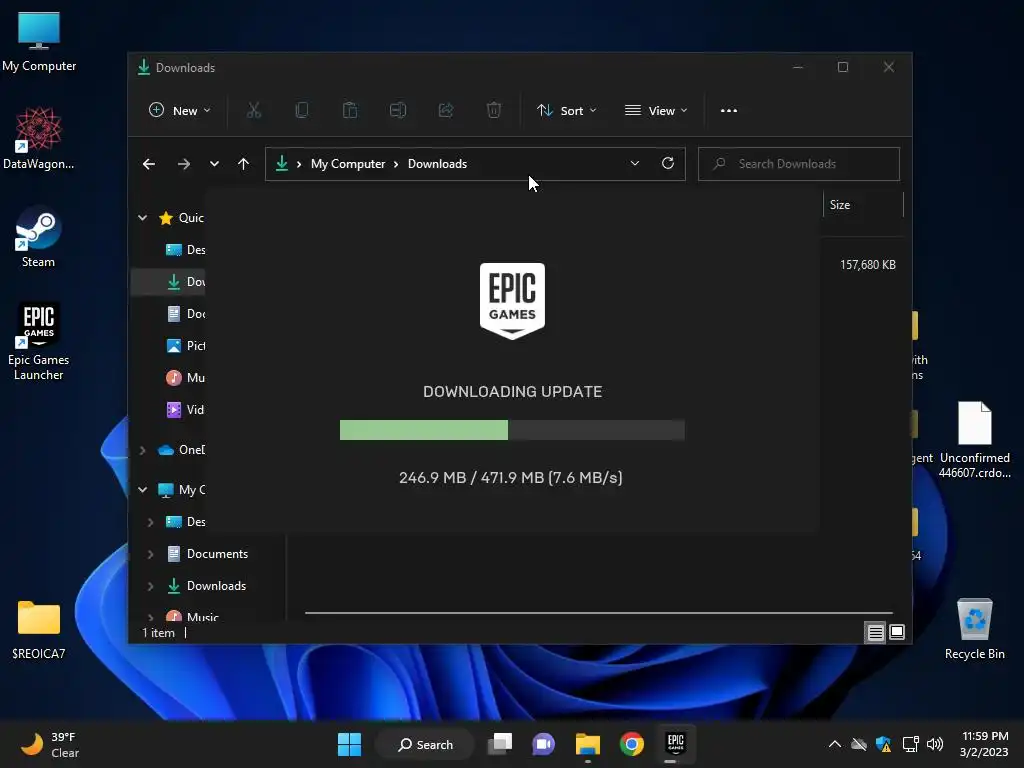Image resolution: width=1024 pixels, height=768 pixels.
Task: Select Downloads under Quick access
Action: pos(185,281)
